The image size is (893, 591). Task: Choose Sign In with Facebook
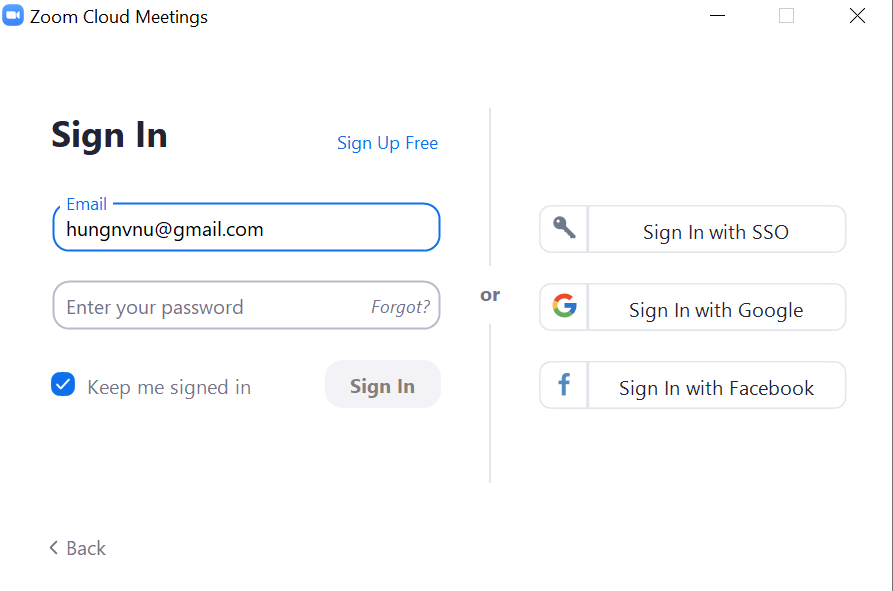(715, 388)
